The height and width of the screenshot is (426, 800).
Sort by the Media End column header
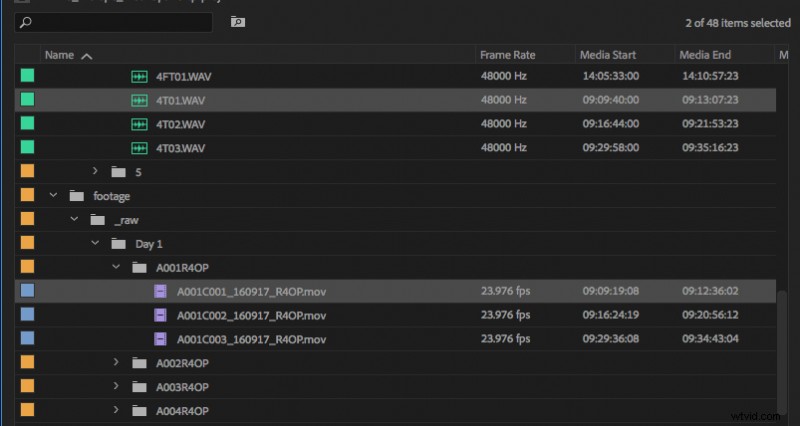point(705,55)
